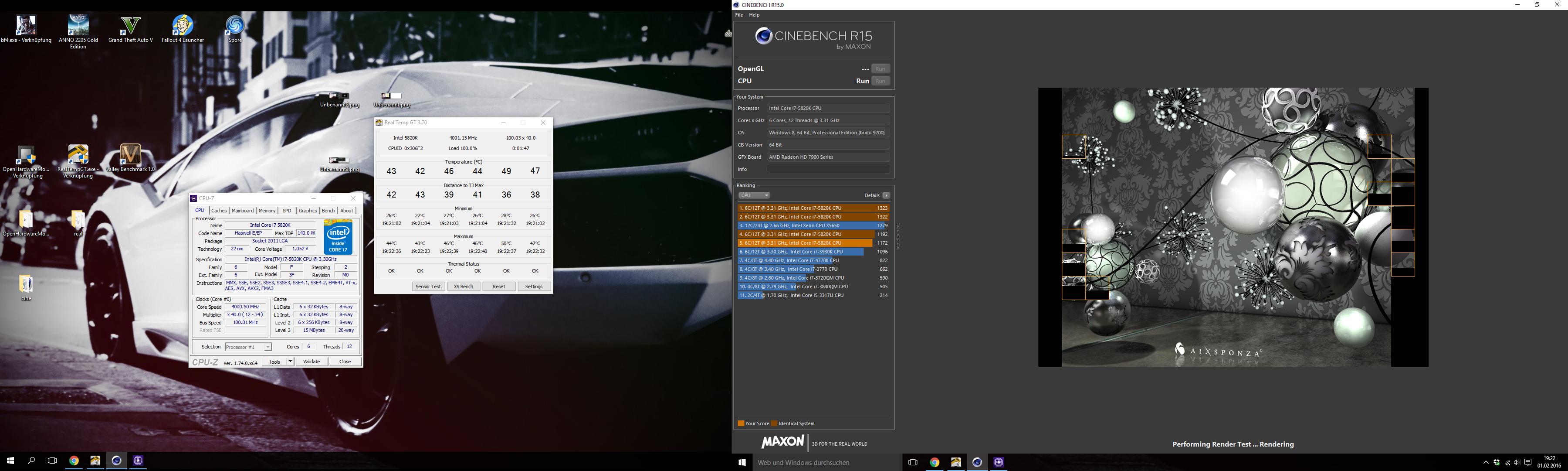1568x471 pixels.
Task: Click the XS Bench button
Action: [463, 287]
